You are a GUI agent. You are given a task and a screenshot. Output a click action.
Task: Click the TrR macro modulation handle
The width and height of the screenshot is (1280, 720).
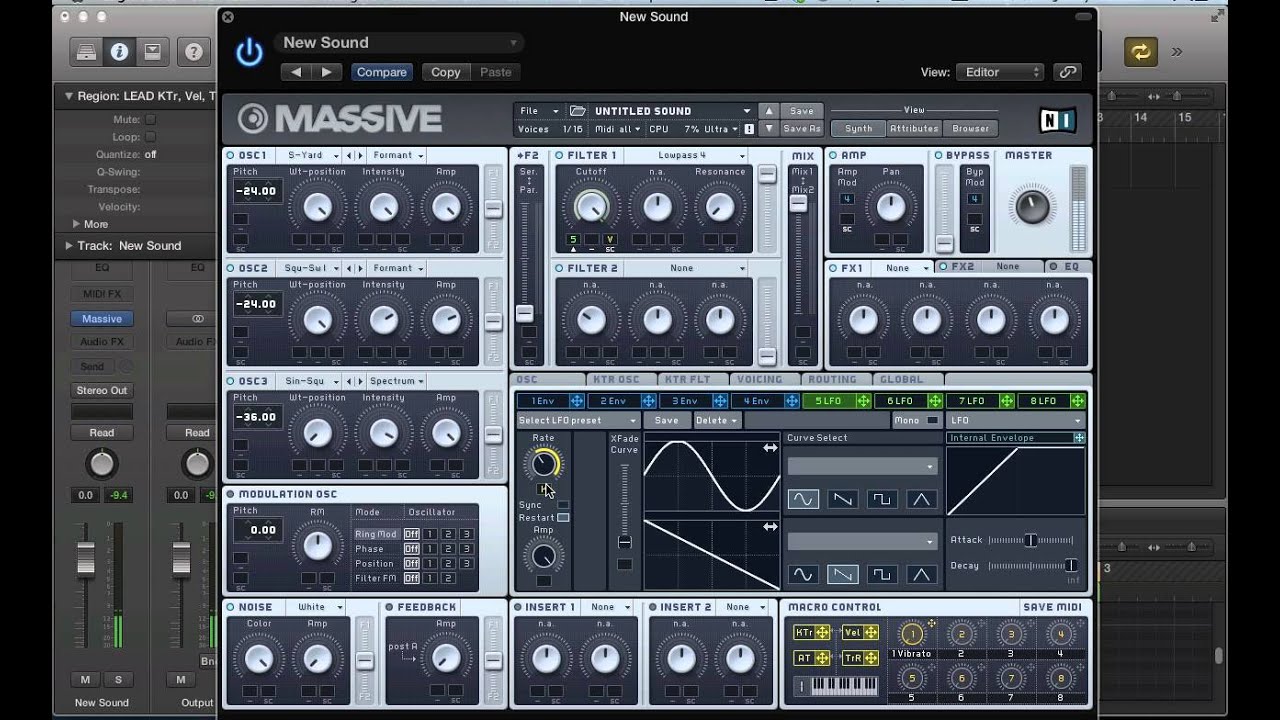(x=871, y=658)
